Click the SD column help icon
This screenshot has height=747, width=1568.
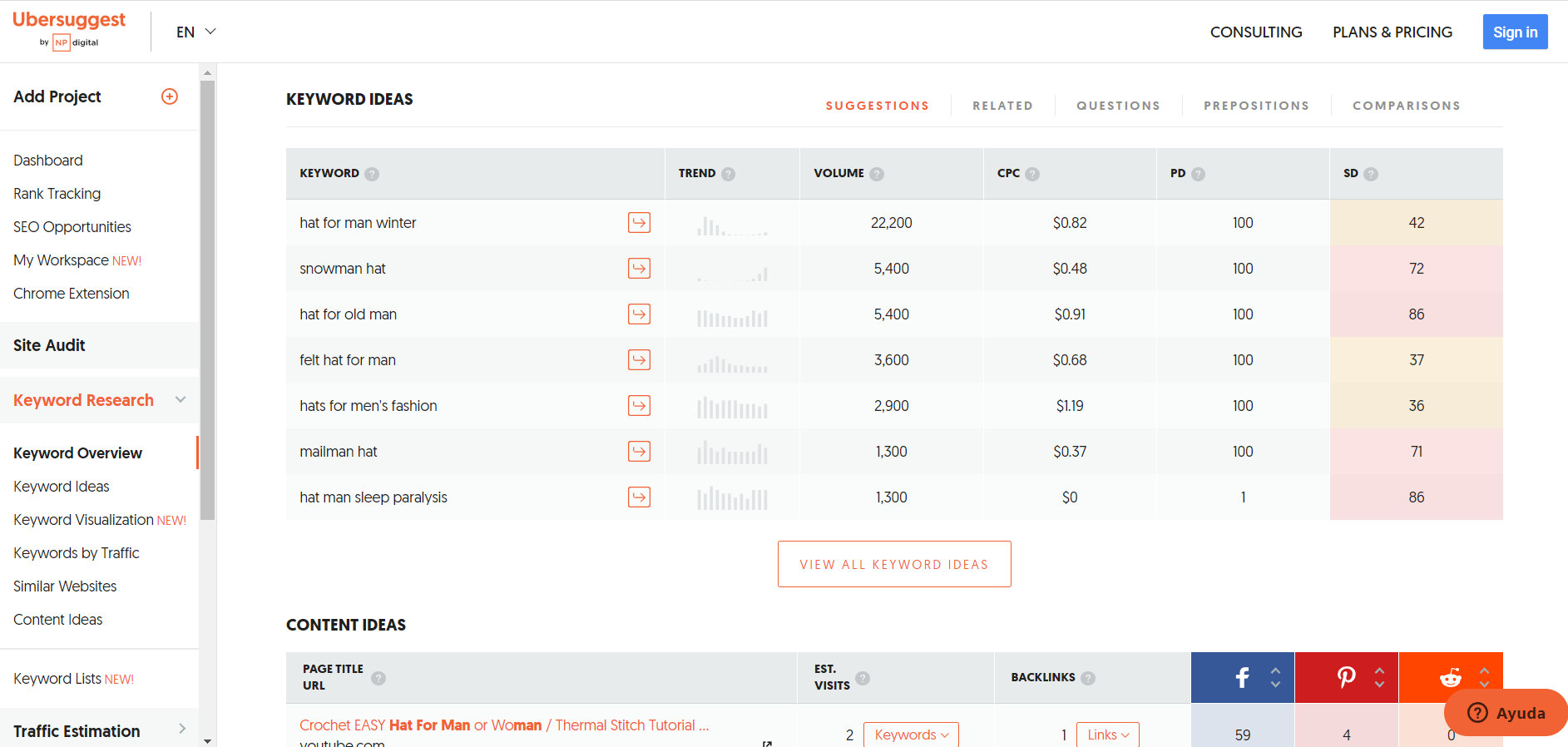[1371, 174]
